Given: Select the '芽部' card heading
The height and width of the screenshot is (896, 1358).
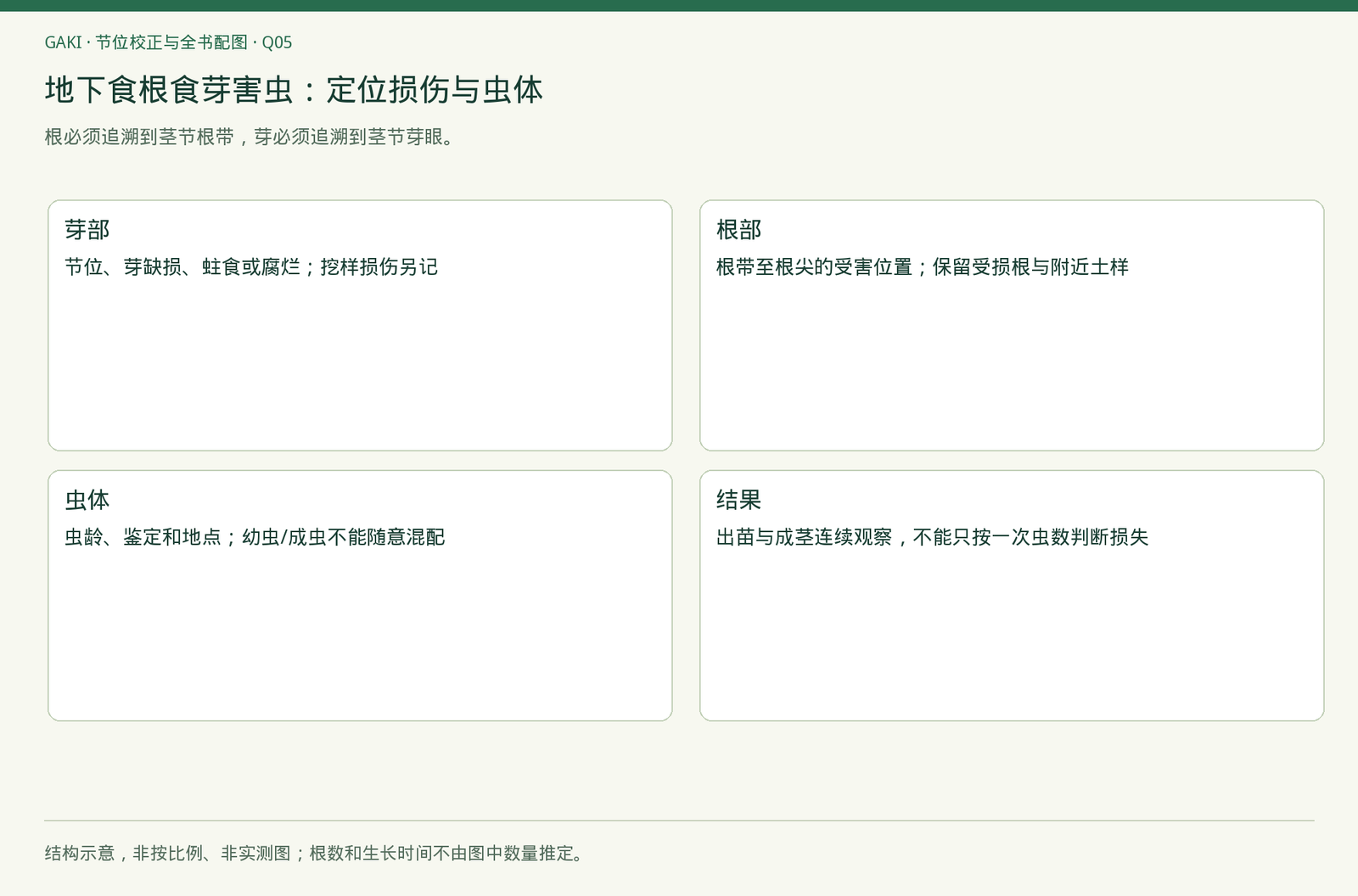Looking at the screenshot, I should 87,230.
